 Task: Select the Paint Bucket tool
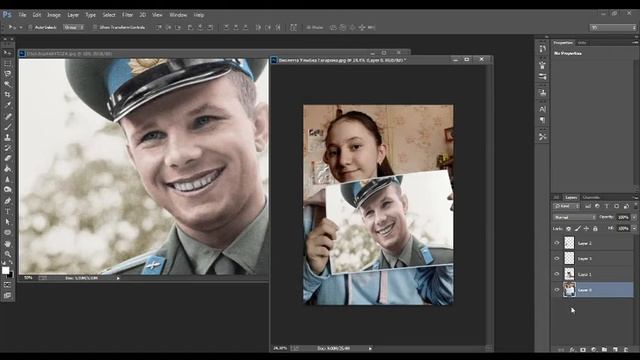[7, 169]
